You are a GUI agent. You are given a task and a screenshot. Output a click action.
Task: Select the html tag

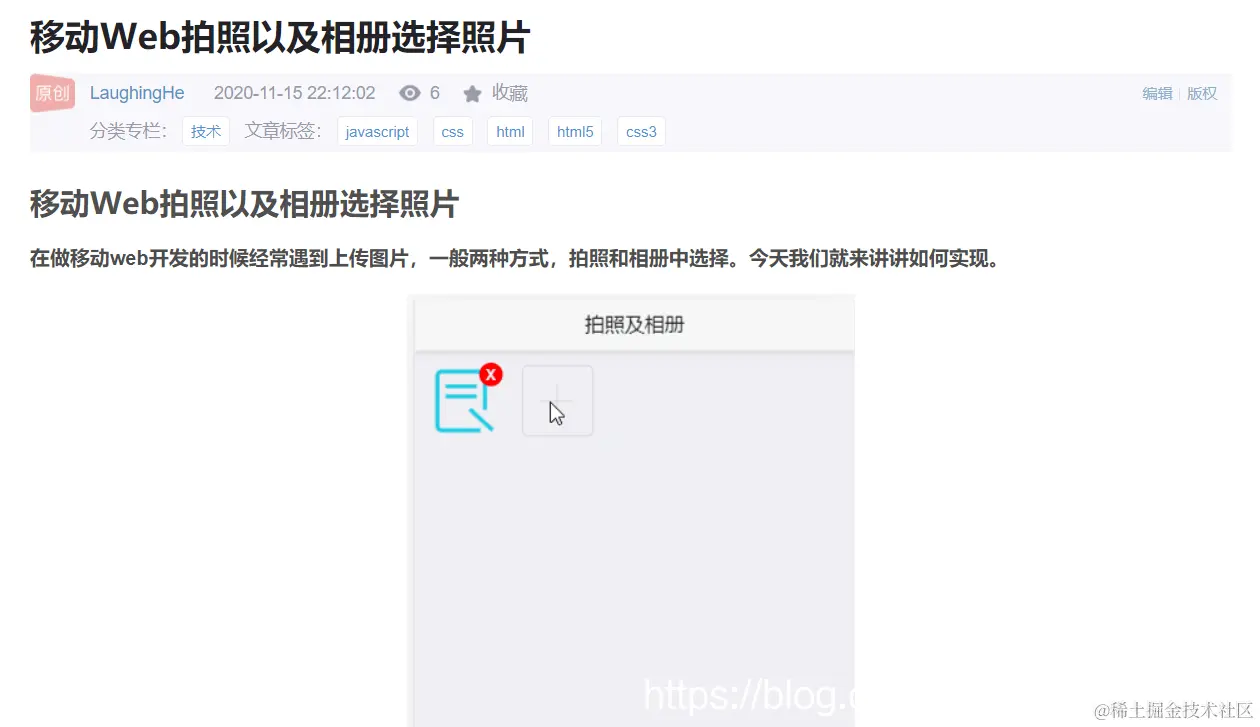pos(510,131)
